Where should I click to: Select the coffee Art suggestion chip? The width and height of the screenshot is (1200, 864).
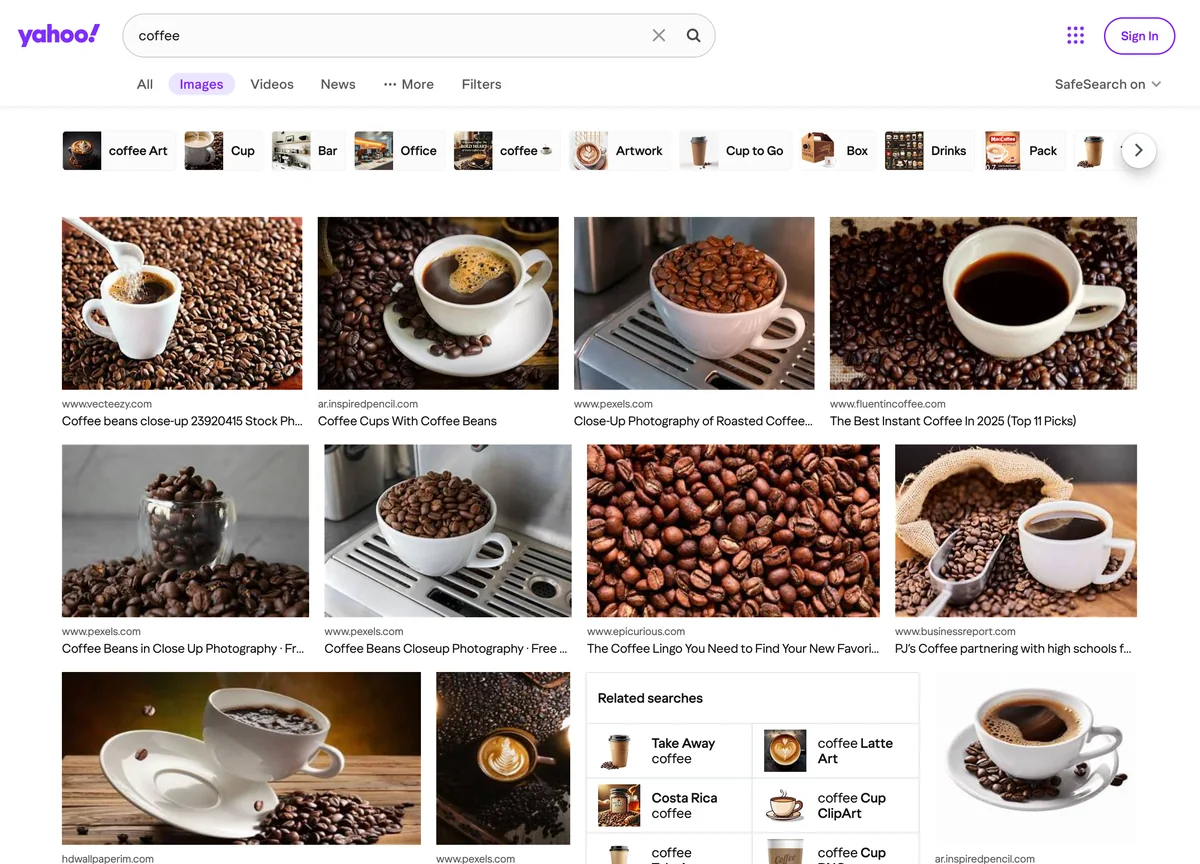119,151
